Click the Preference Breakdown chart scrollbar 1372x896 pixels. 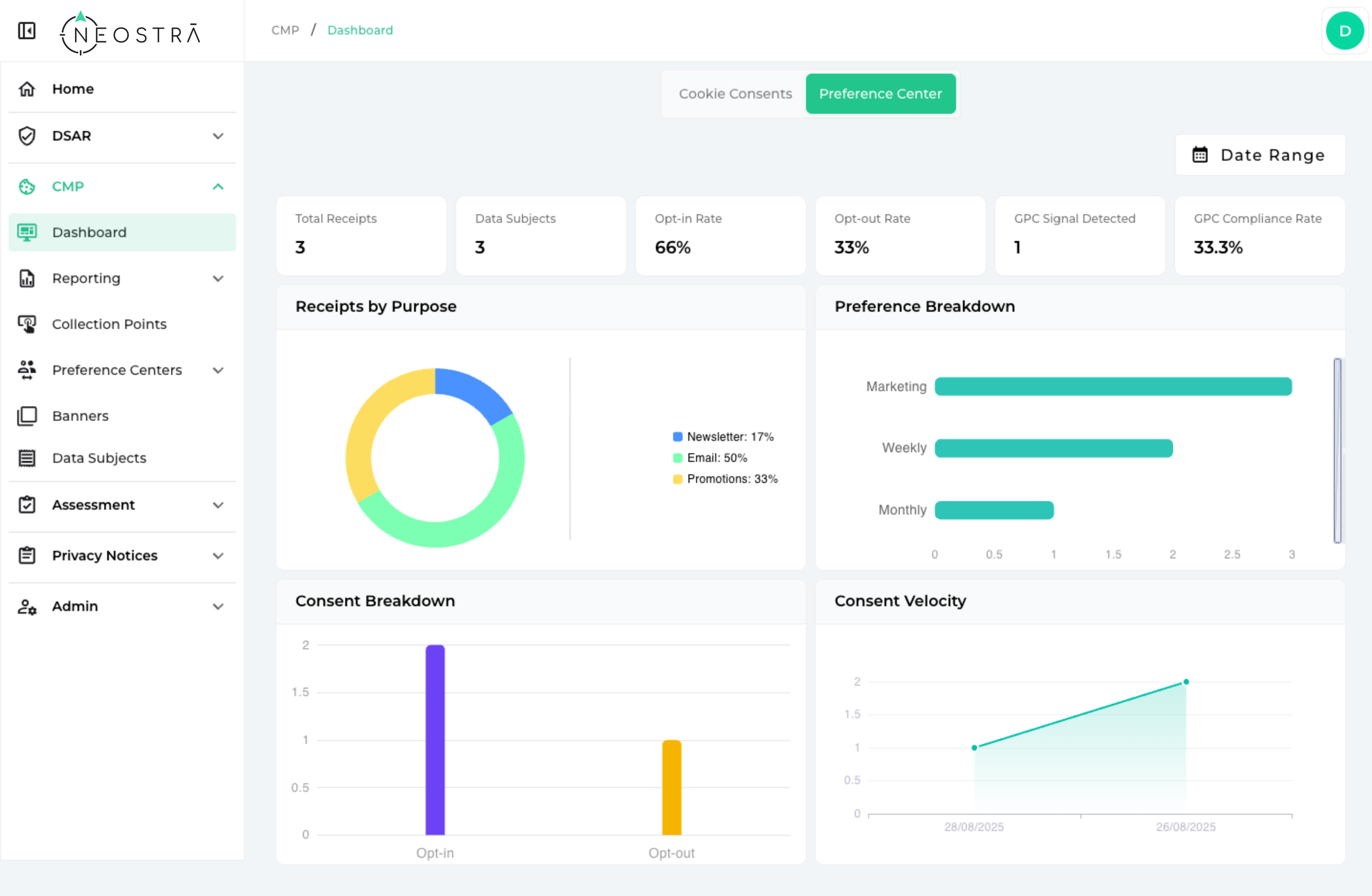coord(1337,450)
